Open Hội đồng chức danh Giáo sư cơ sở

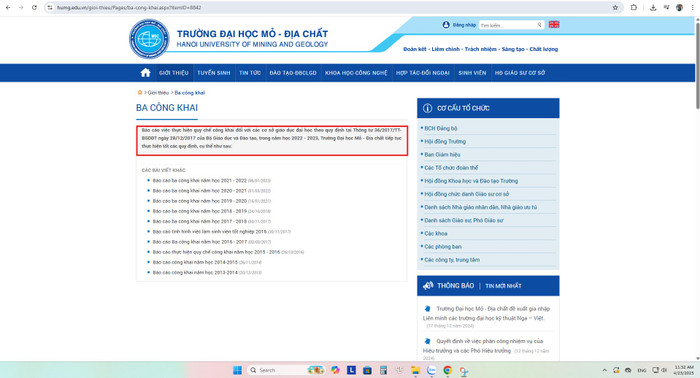tap(467, 194)
